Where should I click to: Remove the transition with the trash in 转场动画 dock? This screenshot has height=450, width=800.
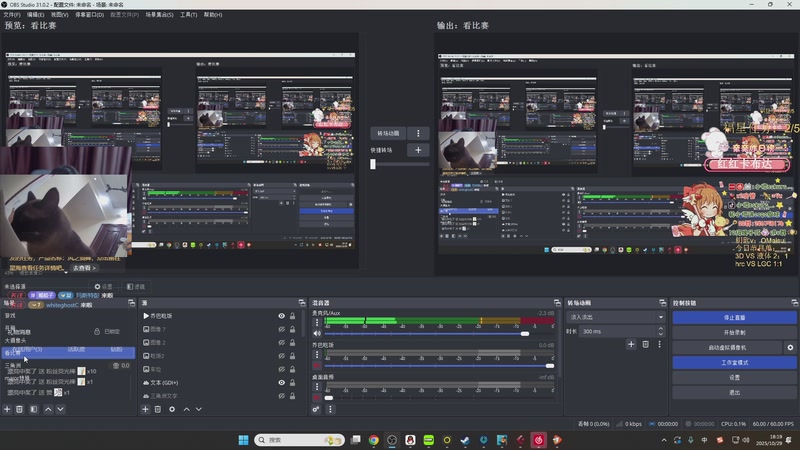point(645,344)
